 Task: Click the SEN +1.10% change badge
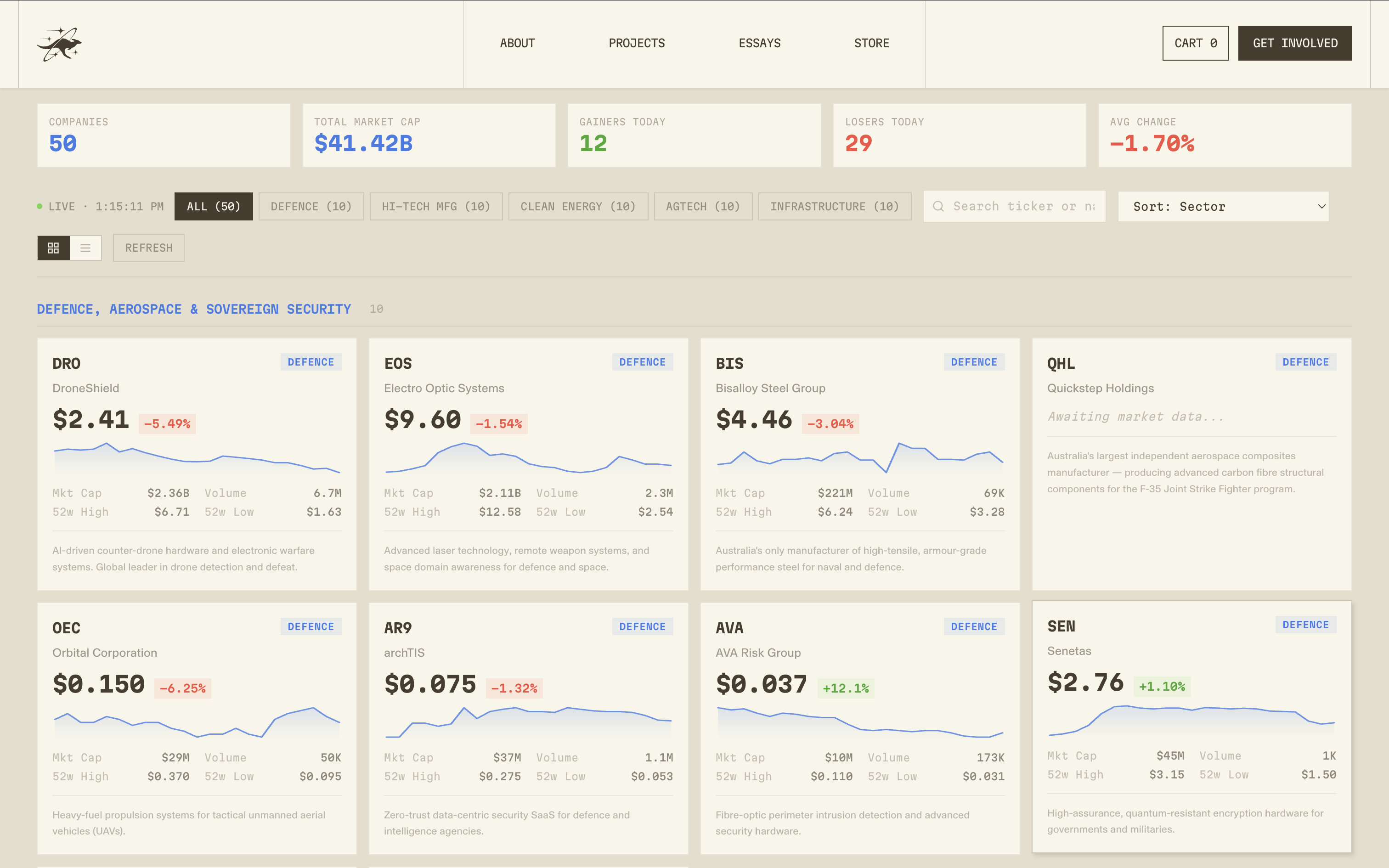(1162, 687)
